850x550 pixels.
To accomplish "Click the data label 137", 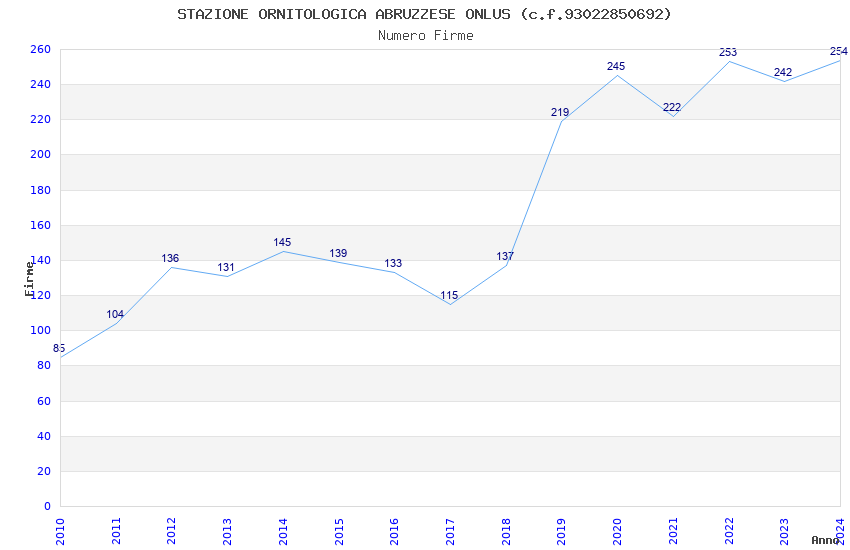I will 505,256.
